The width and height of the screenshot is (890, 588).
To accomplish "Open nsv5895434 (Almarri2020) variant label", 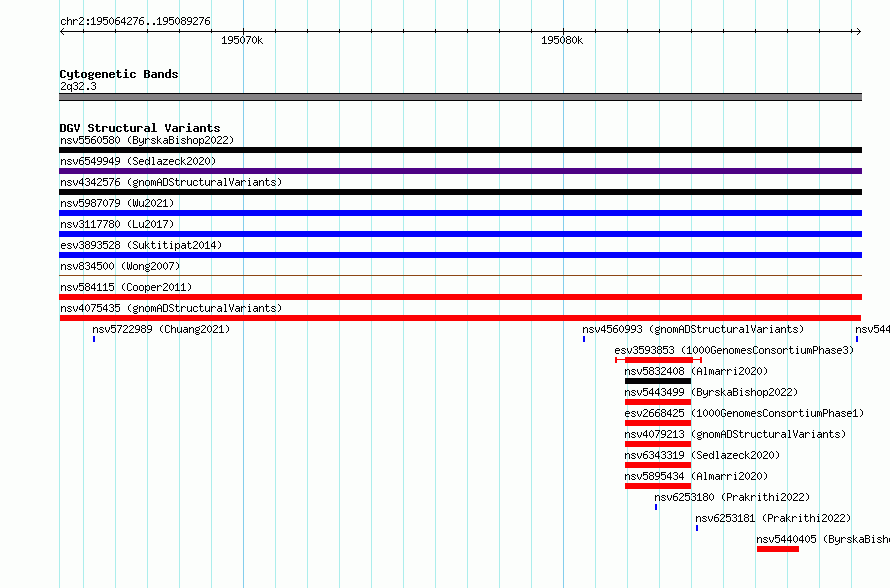I will pos(696,476).
